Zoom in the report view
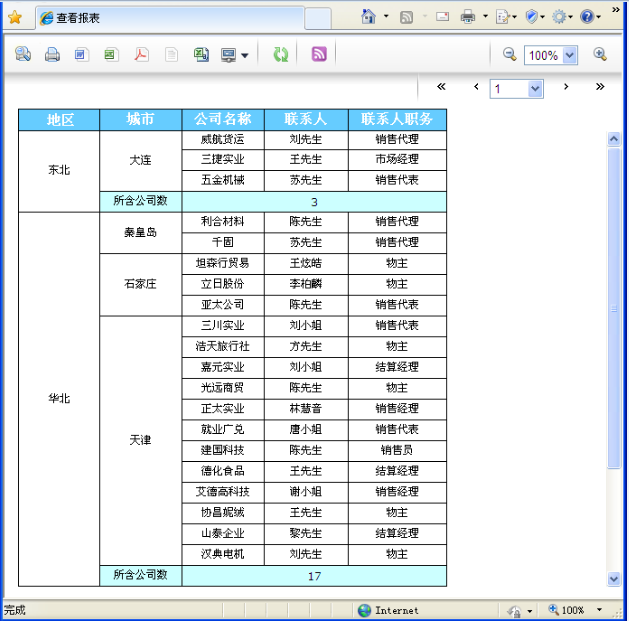Viewport: 629px width, 621px height. tap(600, 54)
